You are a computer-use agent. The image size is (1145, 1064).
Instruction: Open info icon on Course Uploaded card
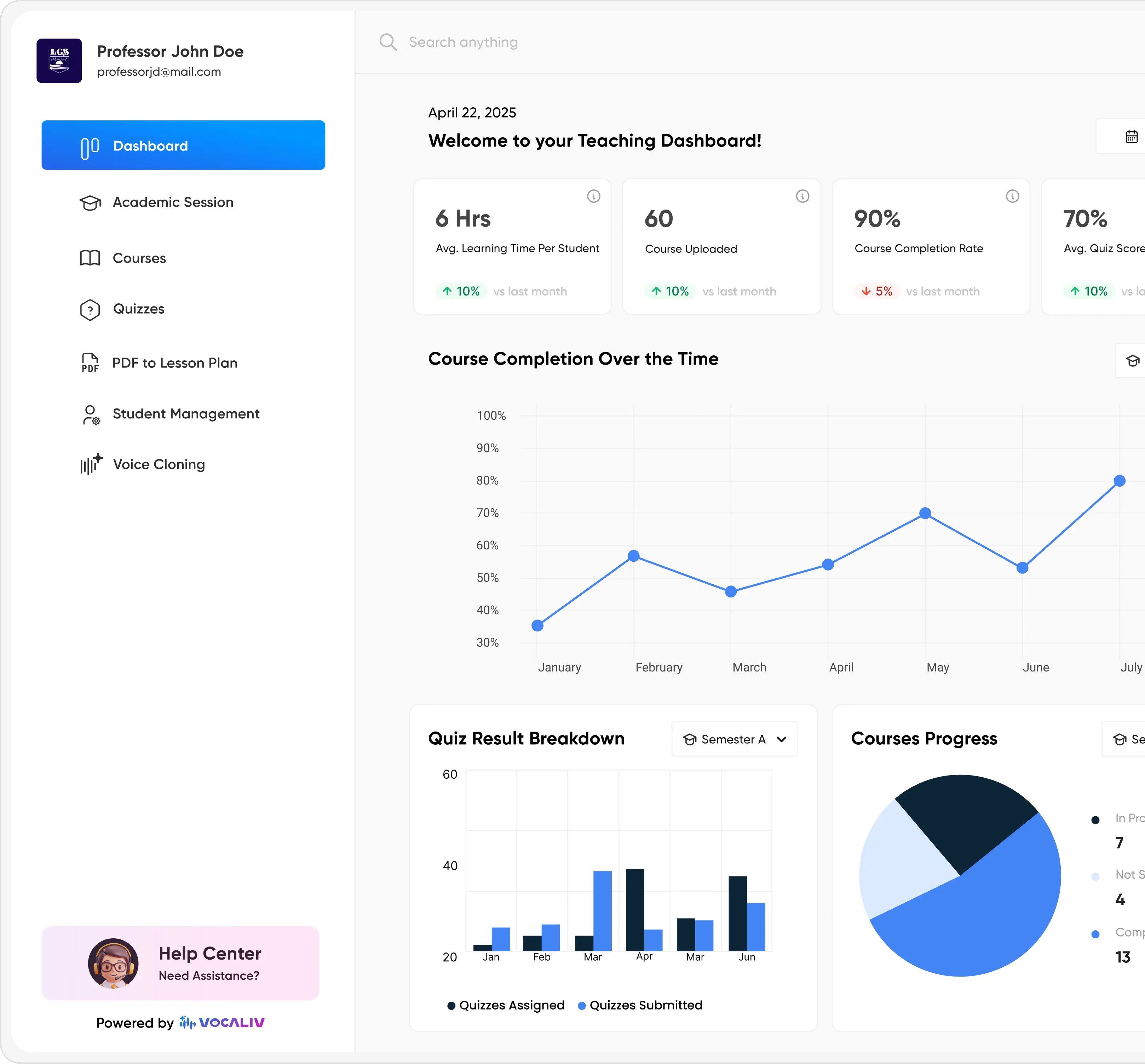pos(802,196)
